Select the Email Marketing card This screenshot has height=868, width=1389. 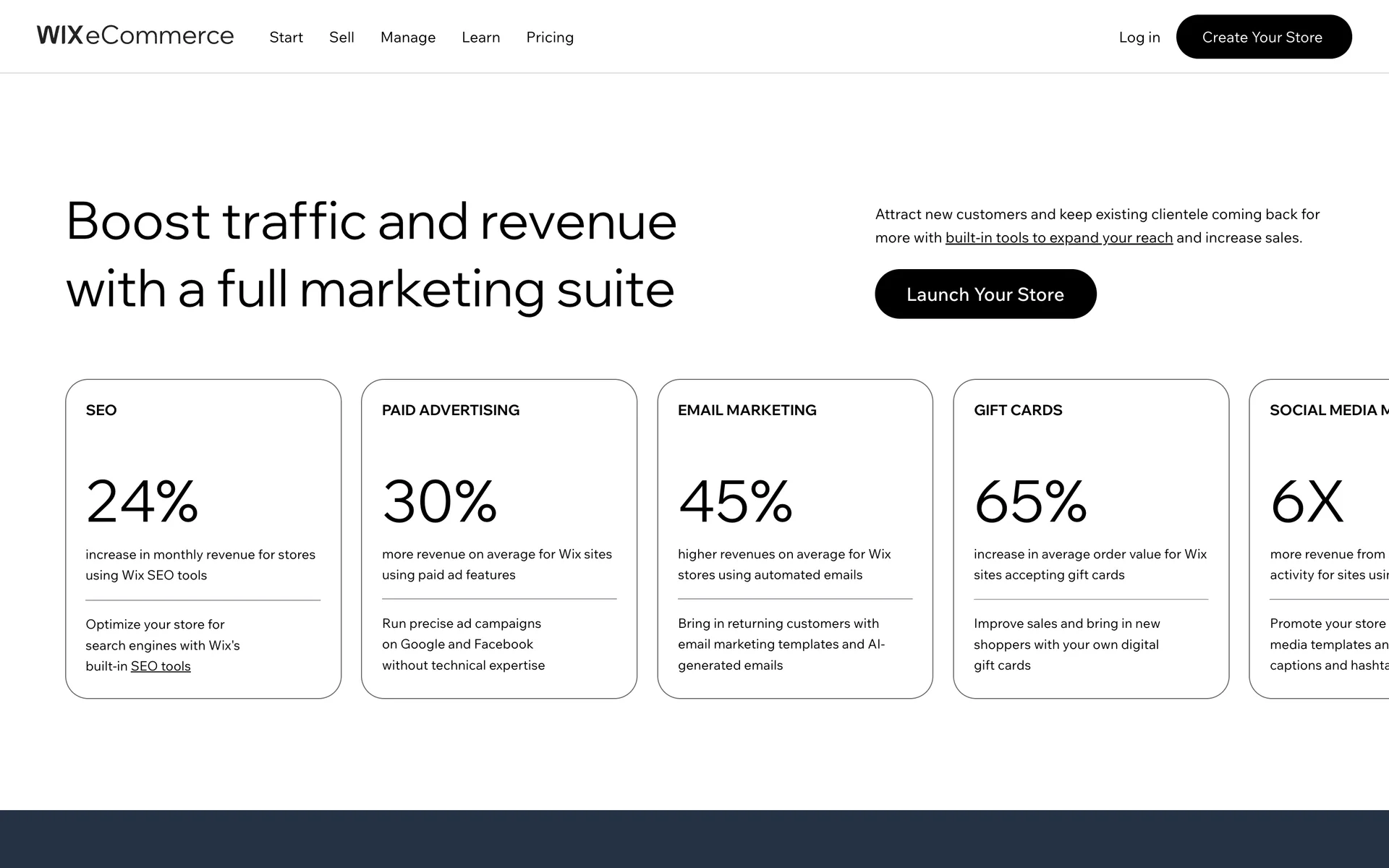tap(795, 539)
